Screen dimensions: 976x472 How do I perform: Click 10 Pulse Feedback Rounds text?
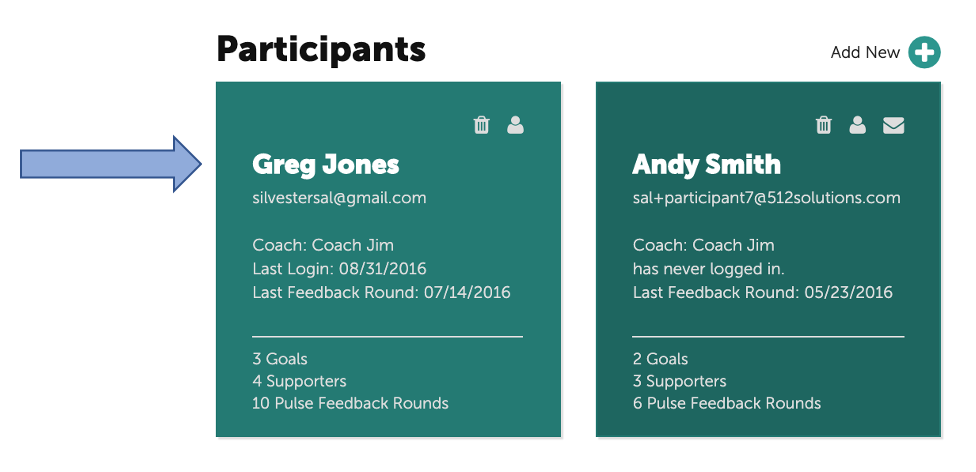pyautogui.click(x=350, y=403)
